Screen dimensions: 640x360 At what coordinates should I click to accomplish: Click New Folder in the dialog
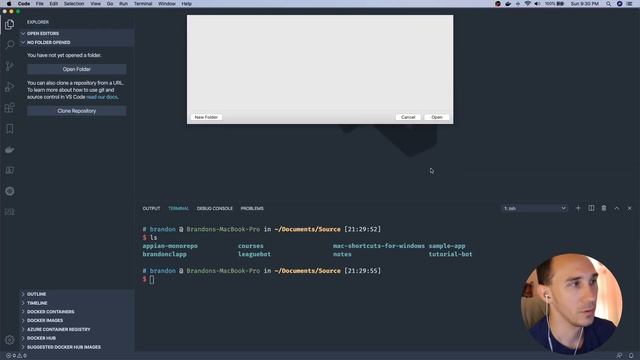coord(206,117)
